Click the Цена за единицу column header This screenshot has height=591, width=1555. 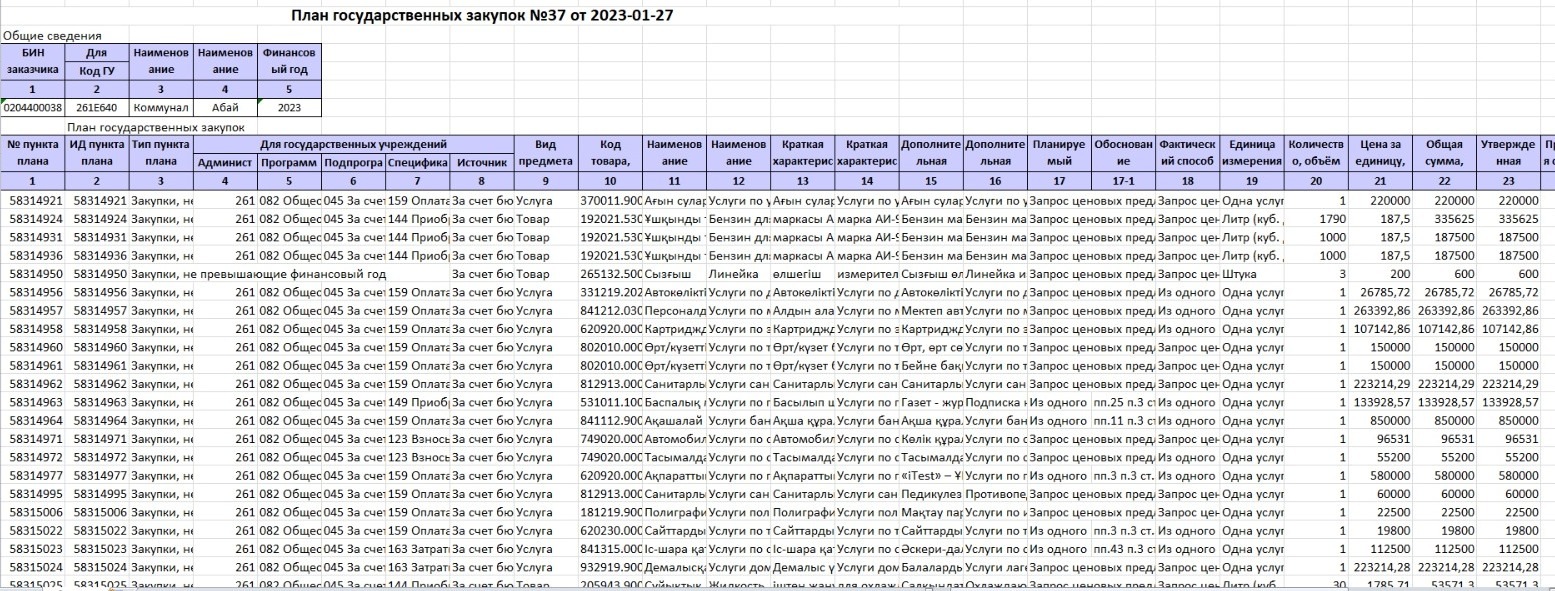click(x=1379, y=153)
